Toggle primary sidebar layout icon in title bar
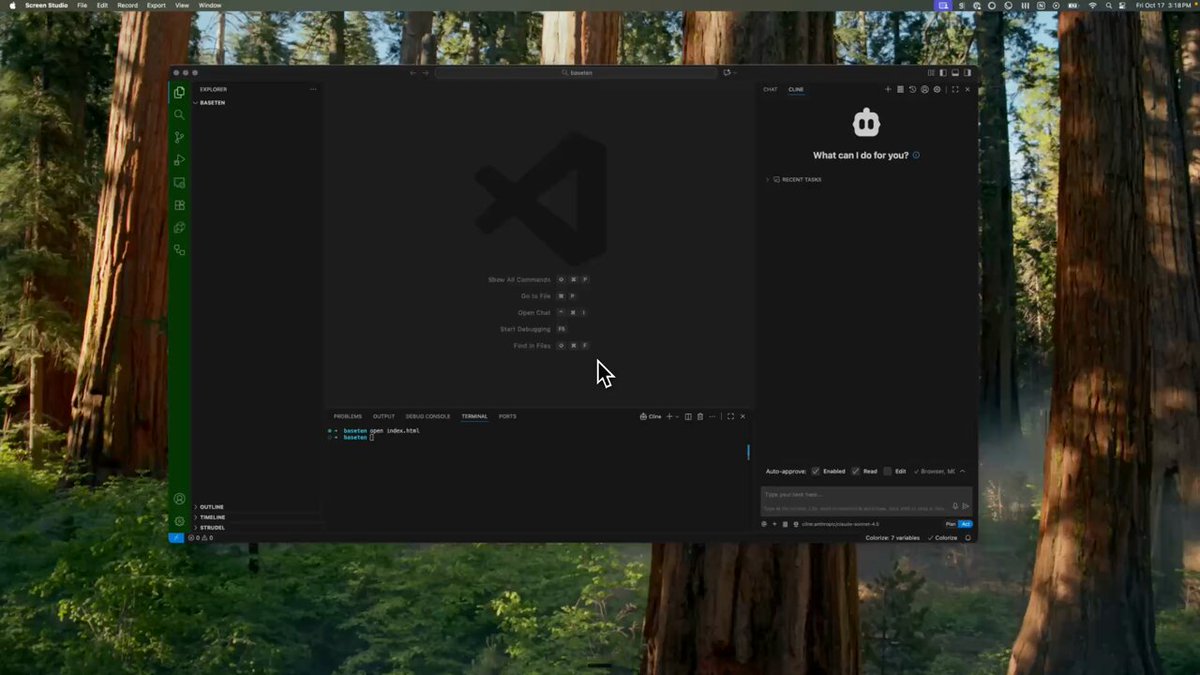Screen dimensions: 1200x675 943,72
